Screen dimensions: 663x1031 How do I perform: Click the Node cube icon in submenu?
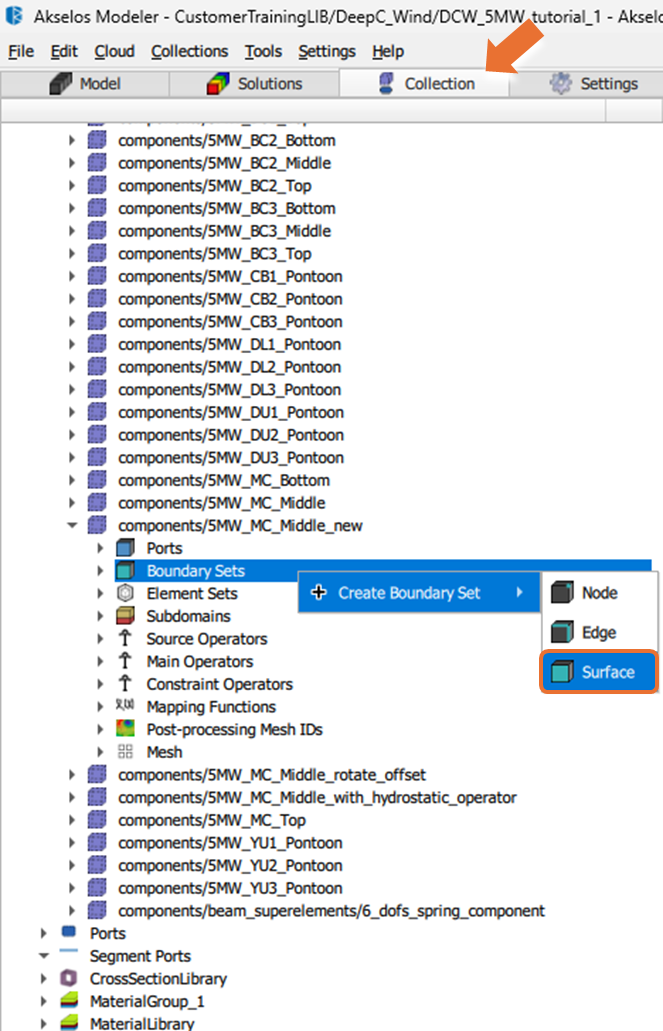[x=562, y=592]
